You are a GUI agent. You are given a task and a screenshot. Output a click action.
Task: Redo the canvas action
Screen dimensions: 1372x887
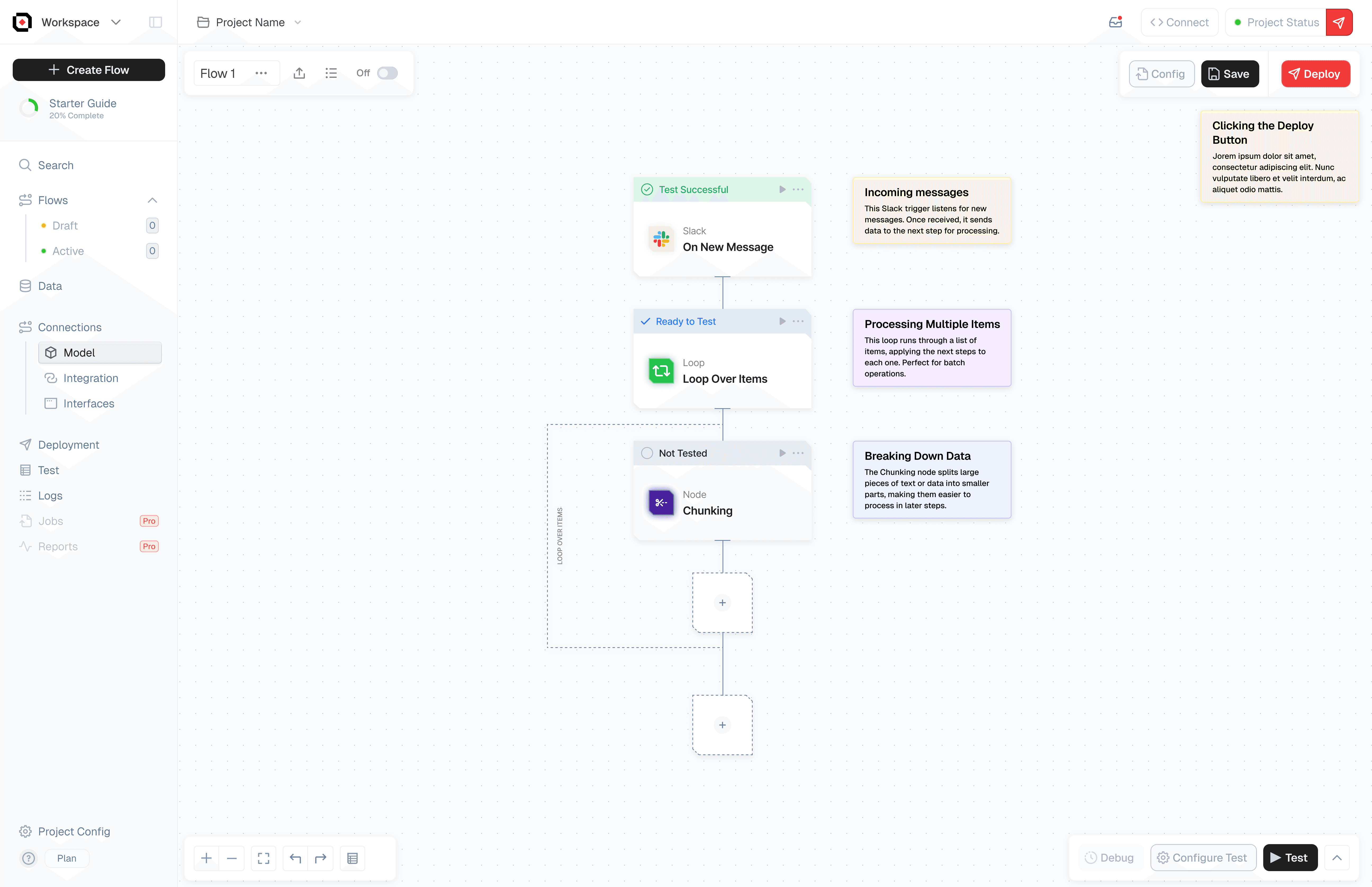coord(321,858)
